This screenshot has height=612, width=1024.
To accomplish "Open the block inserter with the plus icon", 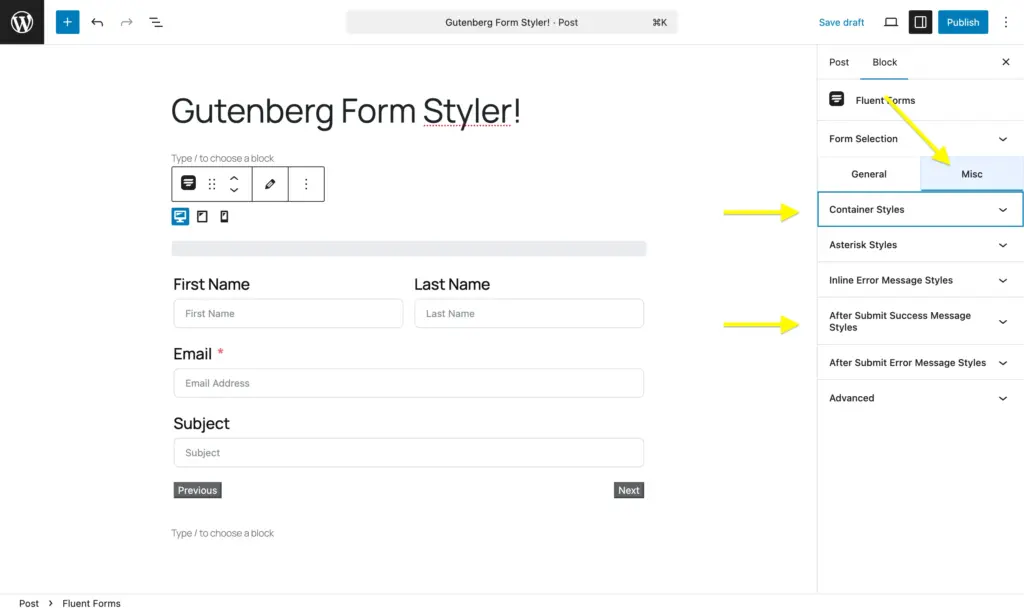I will (66, 22).
